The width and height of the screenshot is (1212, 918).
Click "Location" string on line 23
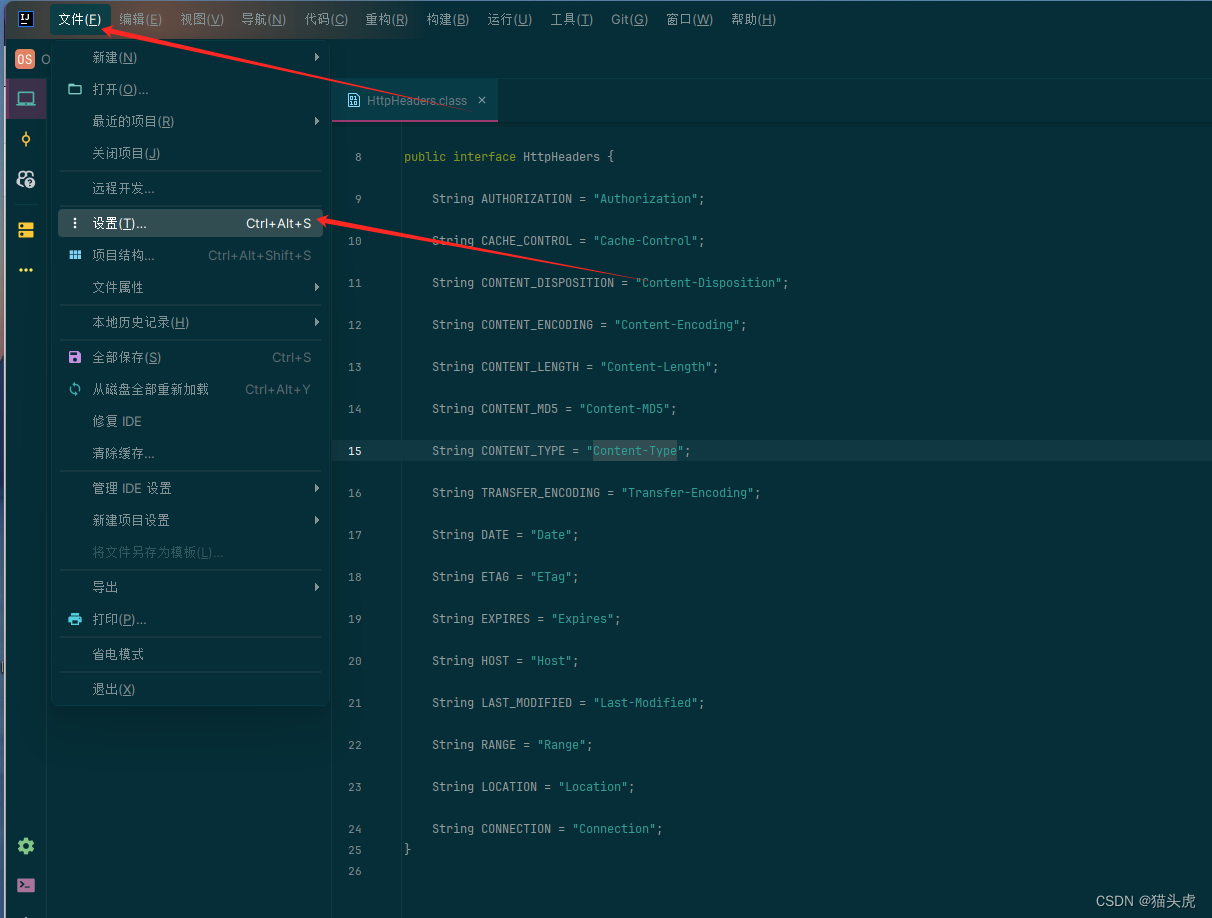pyautogui.click(x=593, y=787)
